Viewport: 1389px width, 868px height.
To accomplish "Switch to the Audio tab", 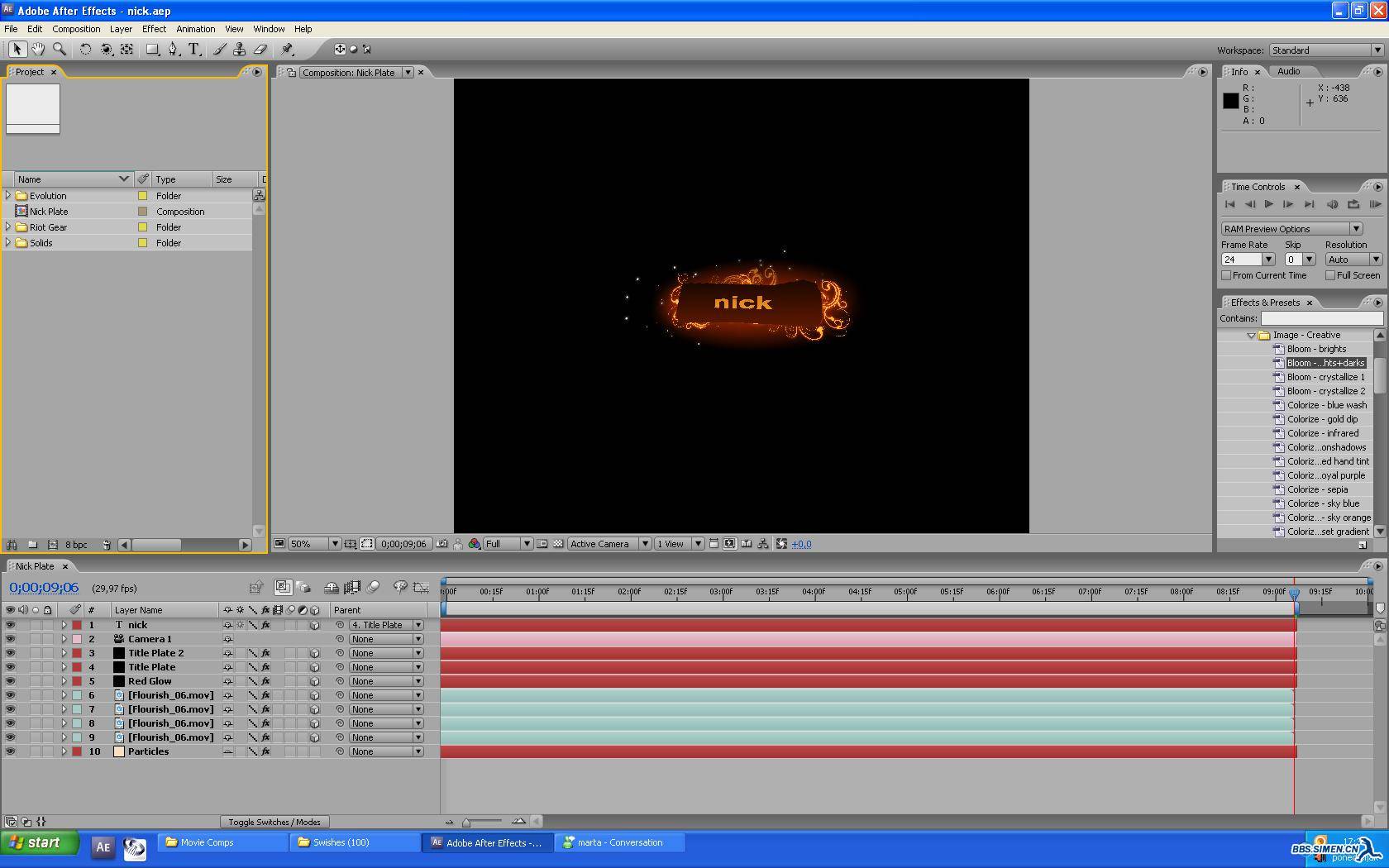I will 1288,72.
